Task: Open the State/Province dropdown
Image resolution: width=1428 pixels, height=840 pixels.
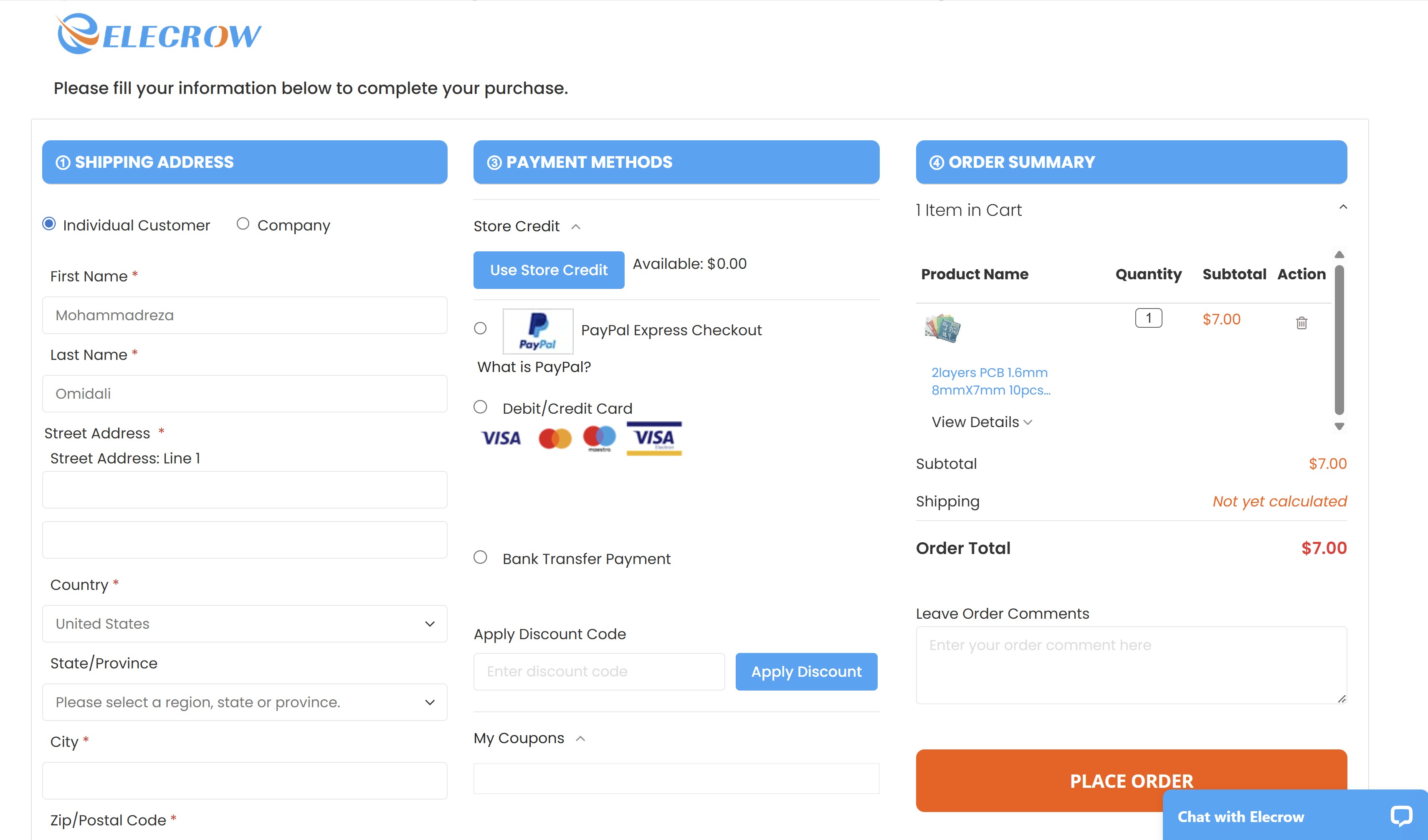Action: (x=245, y=702)
